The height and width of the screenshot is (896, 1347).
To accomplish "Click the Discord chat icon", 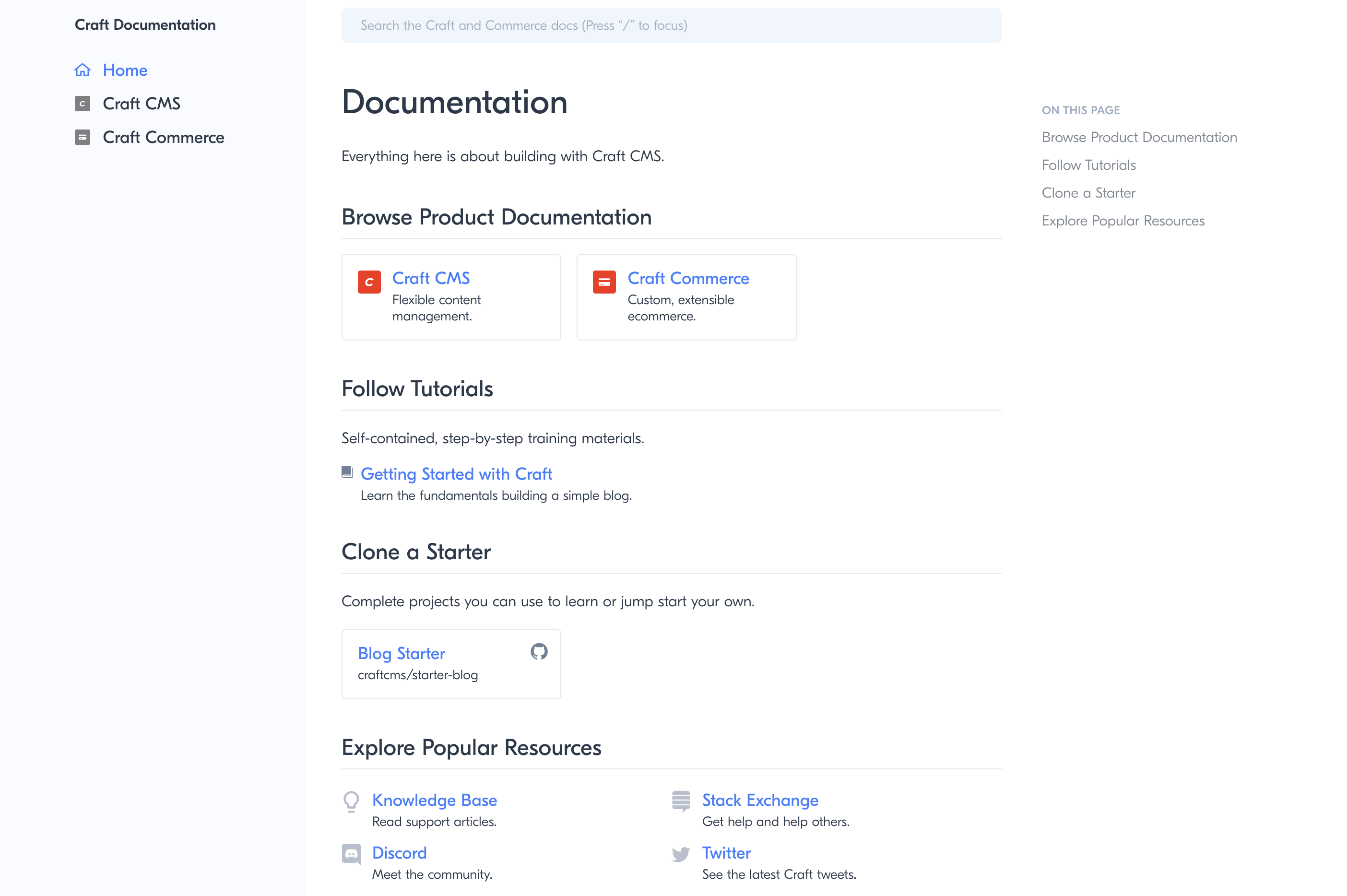I will pyautogui.click(x=351, y=854).
